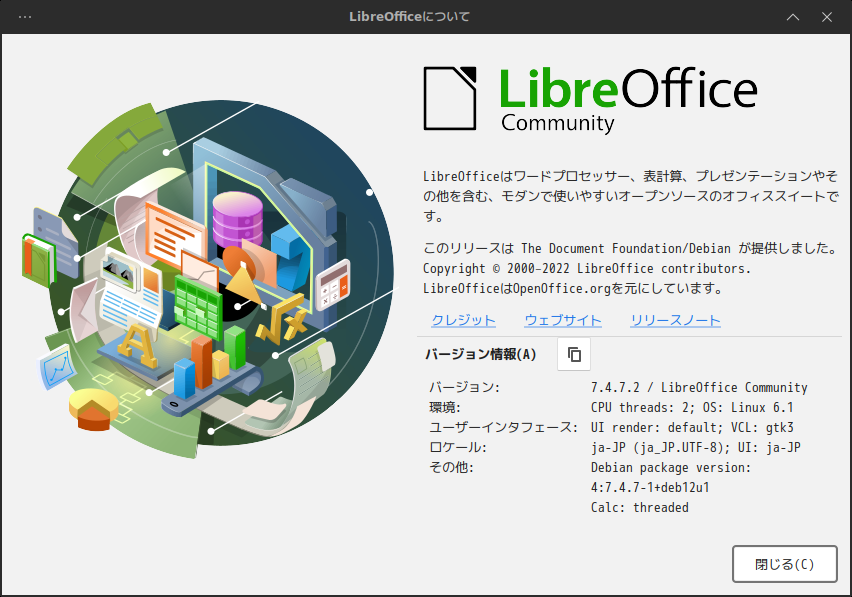Click the 'Copyright © 2000–2022 LibreOffice contributors.' line
Viewport: 852px width, 597px height.
pyautogui.click(x=587, y=268)
